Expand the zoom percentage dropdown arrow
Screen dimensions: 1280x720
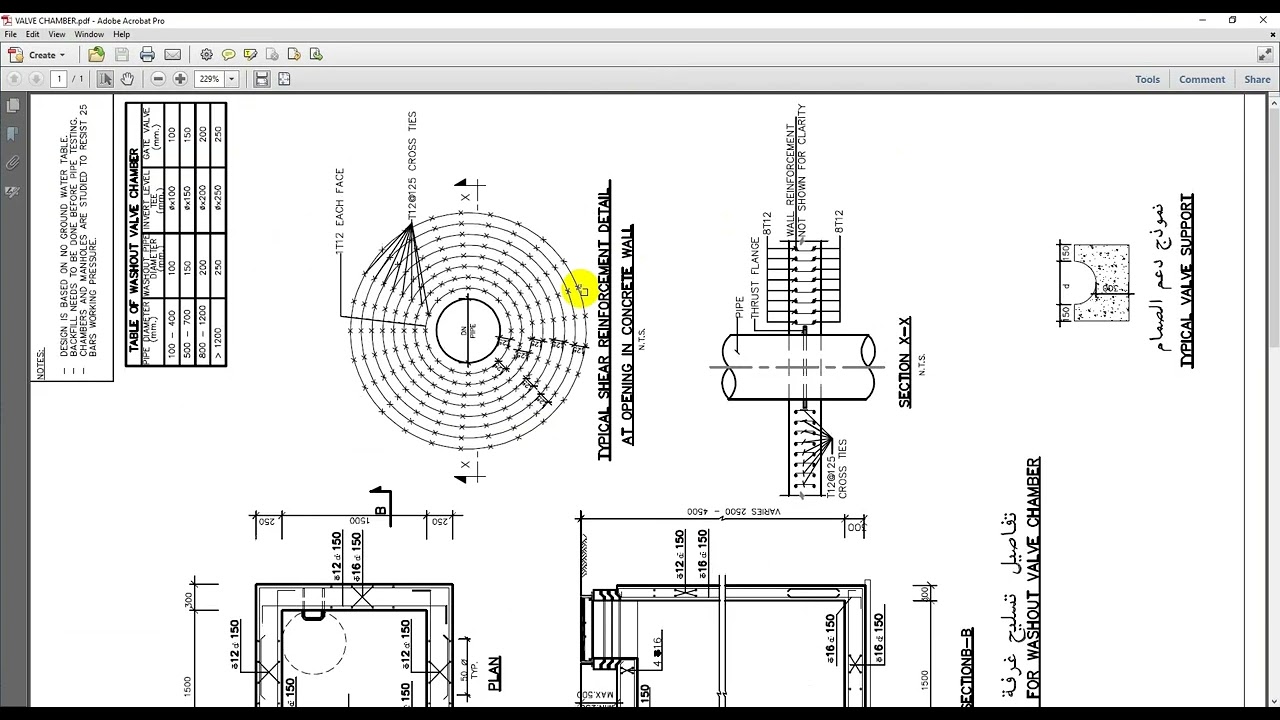point(231,79)
